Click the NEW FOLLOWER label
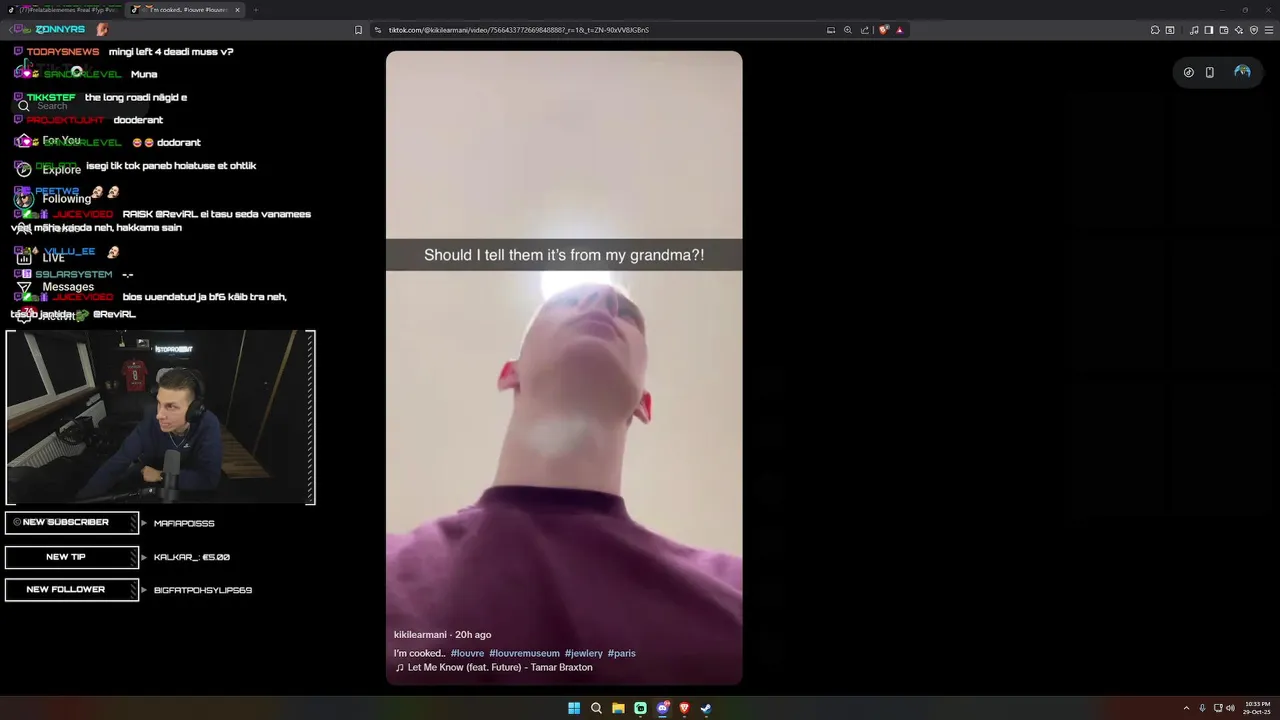Screen dimensions: 1280x720 tap(71, 590)
